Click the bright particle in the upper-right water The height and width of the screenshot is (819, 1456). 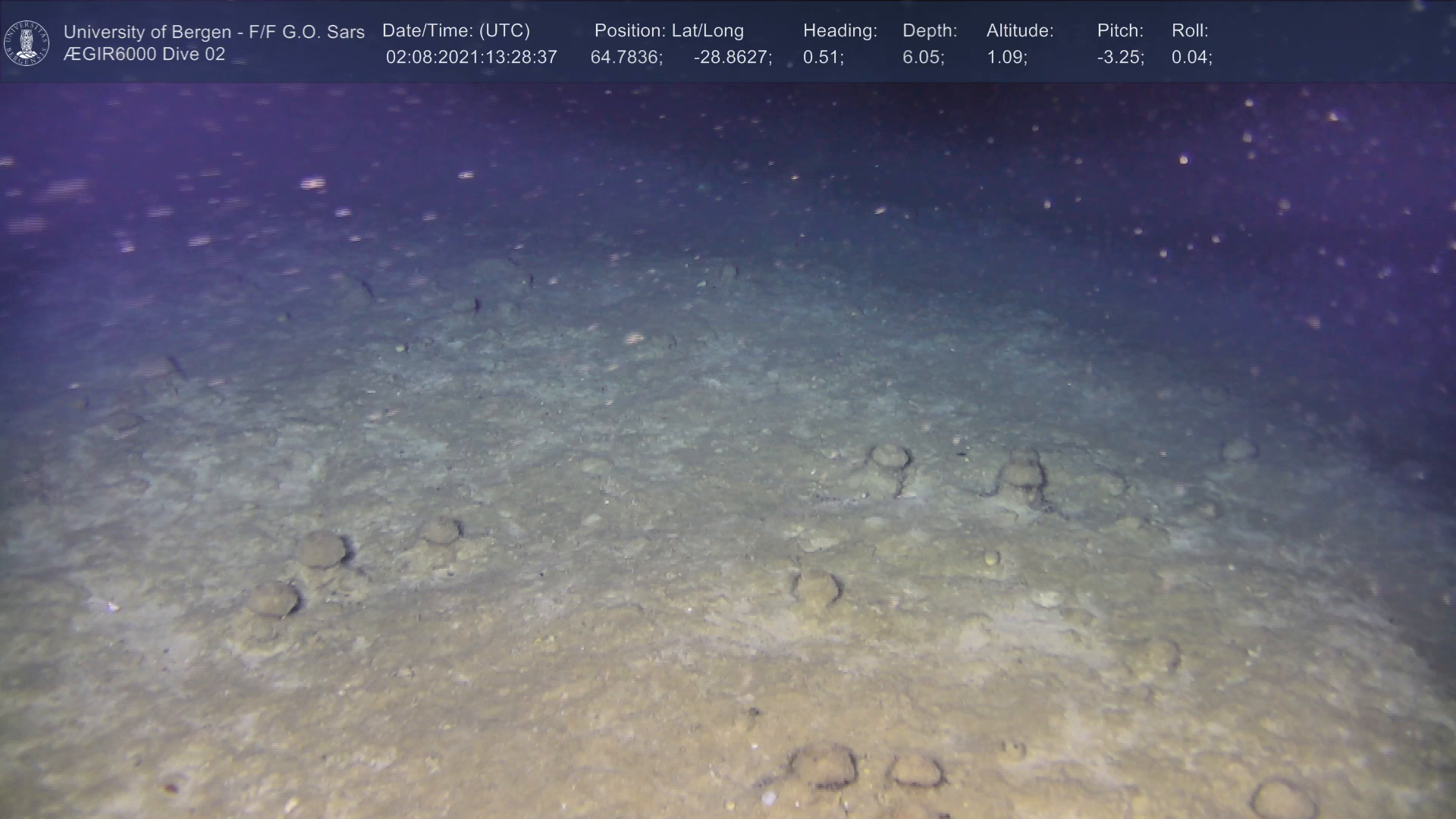coord(1183,160)
